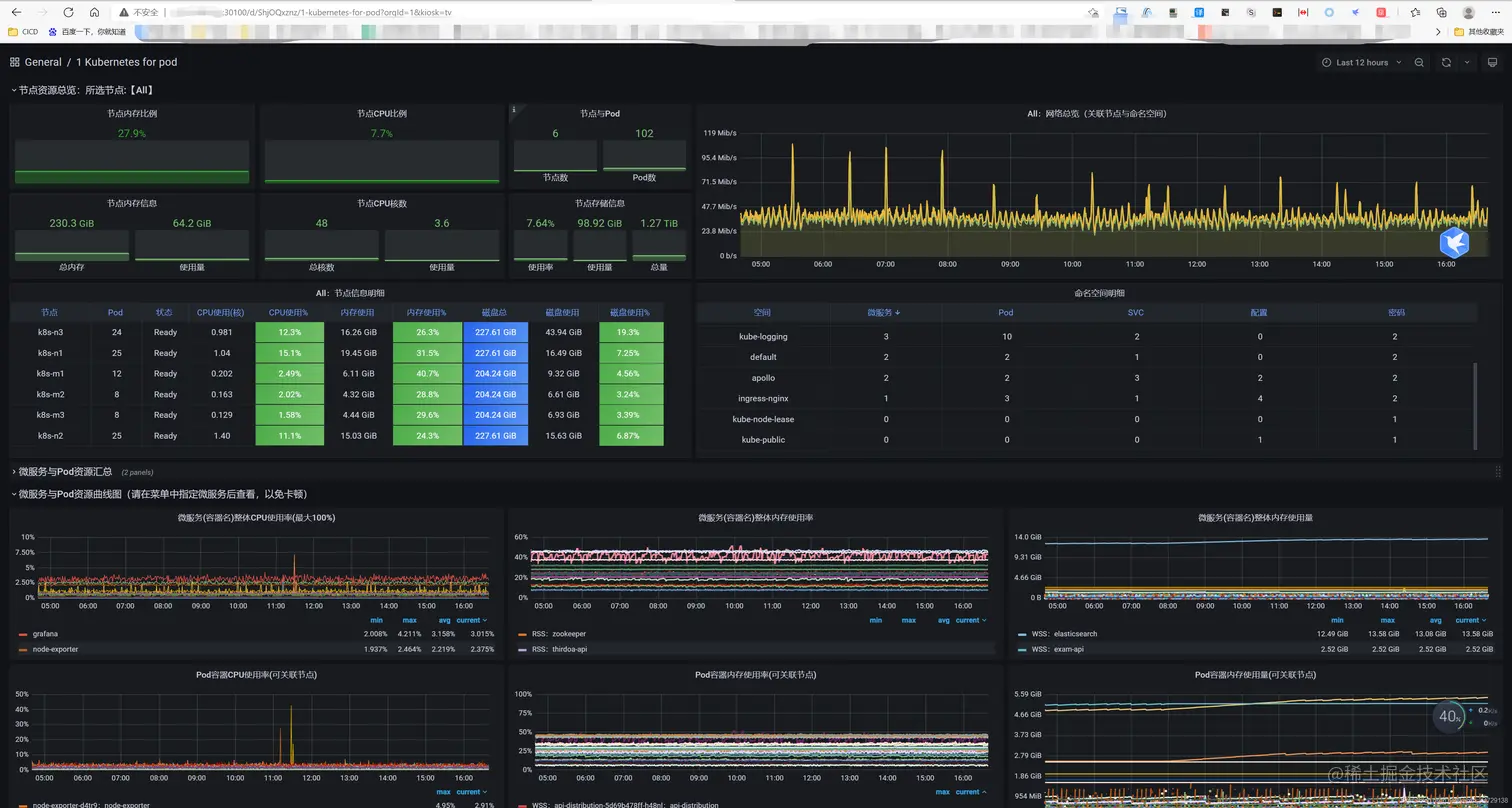Open 节点存储信息 panel title menu
The image size is (1512, 808).
(x=600, y=204)
